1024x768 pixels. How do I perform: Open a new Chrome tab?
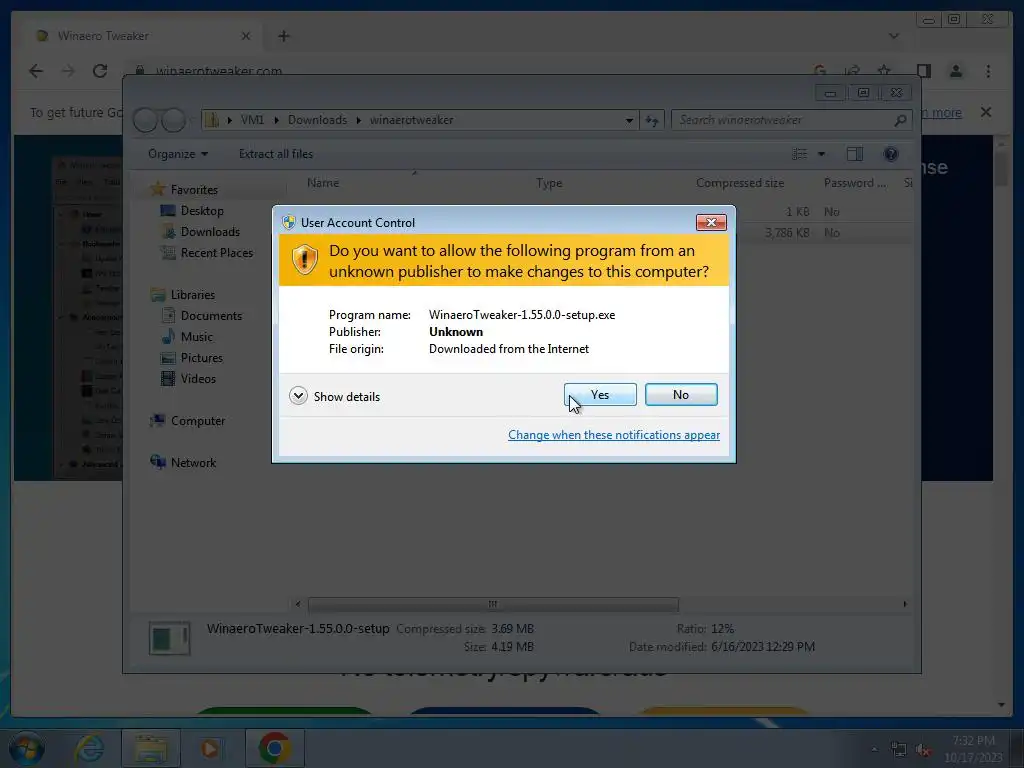283,36
